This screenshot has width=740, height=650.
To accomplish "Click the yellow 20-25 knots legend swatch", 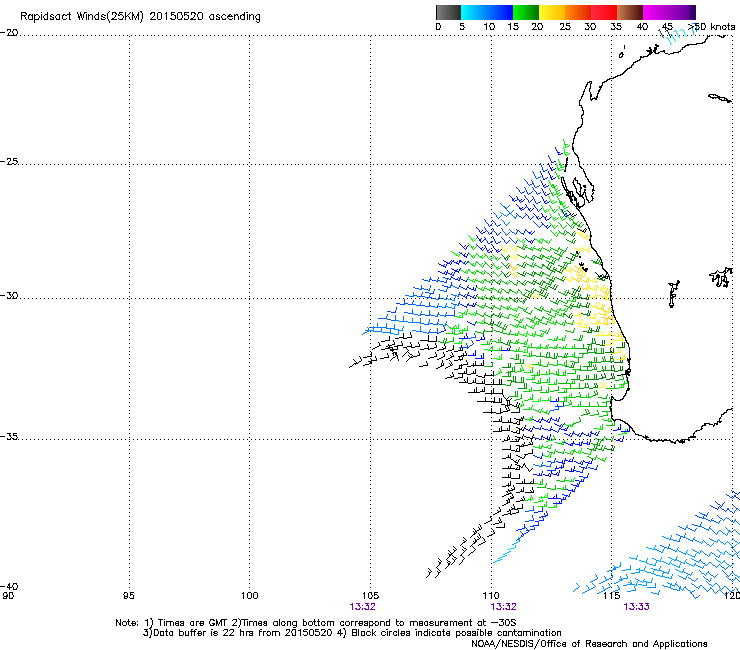I will (x=552, y=12).
